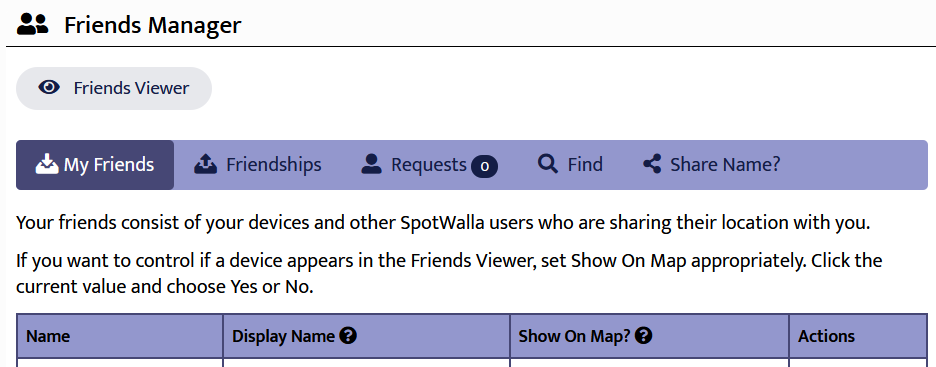936x367 pixels.
Task: Click the help icon next to Display Name
Action: click(348, 336)
